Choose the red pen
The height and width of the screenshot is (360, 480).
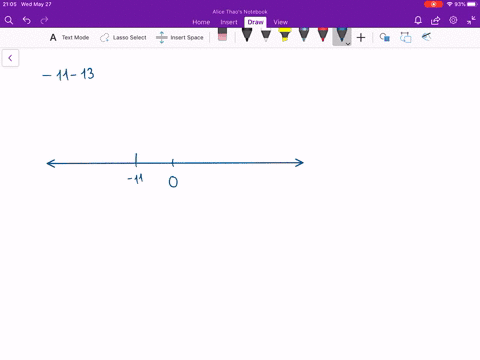323,35
